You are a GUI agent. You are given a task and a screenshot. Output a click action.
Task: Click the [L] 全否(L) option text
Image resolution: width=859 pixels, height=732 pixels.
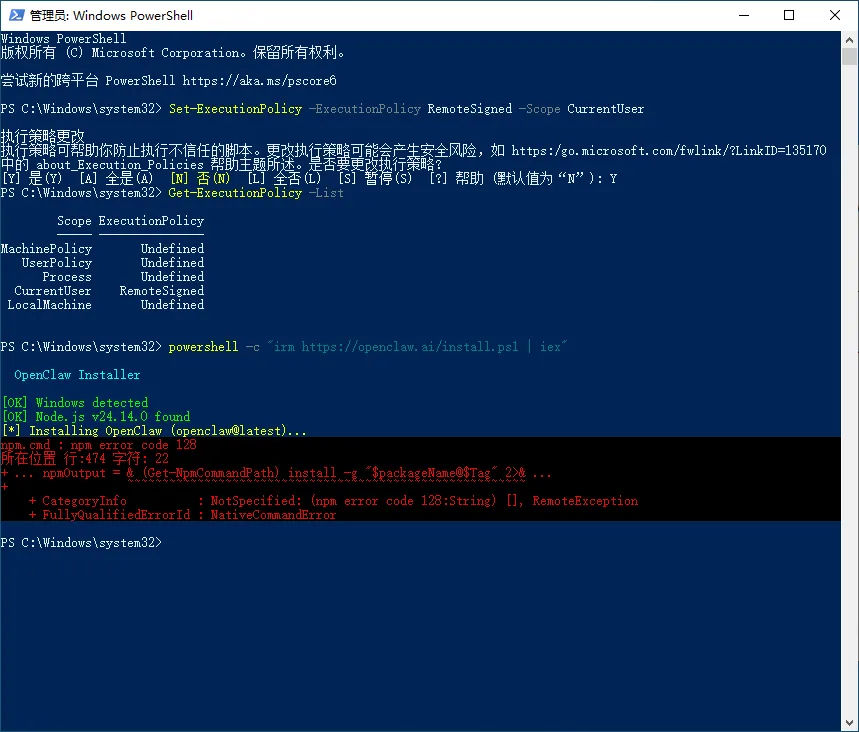284,179
